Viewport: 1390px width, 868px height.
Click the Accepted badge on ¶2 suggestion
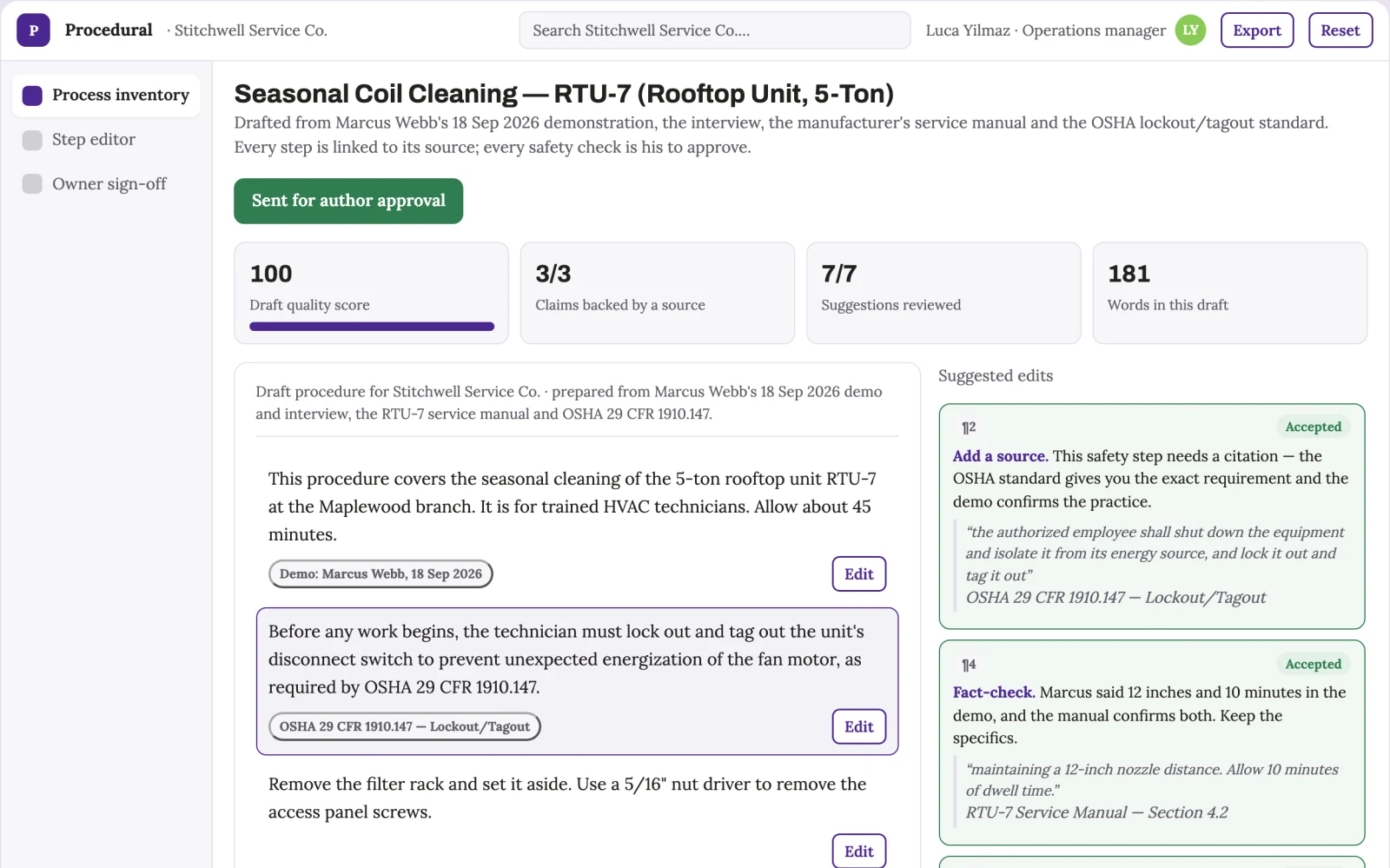[x=1313, y=427]
